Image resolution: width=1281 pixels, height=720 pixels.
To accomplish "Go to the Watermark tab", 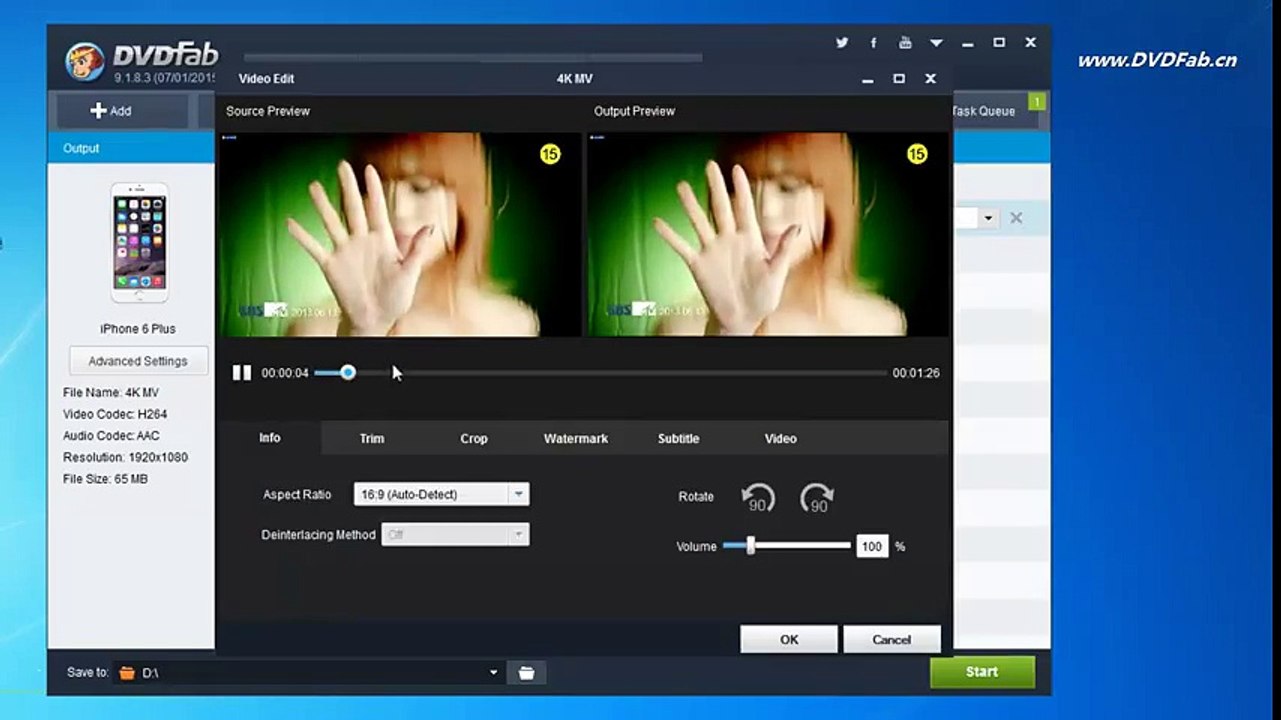I will coord(576,438).
